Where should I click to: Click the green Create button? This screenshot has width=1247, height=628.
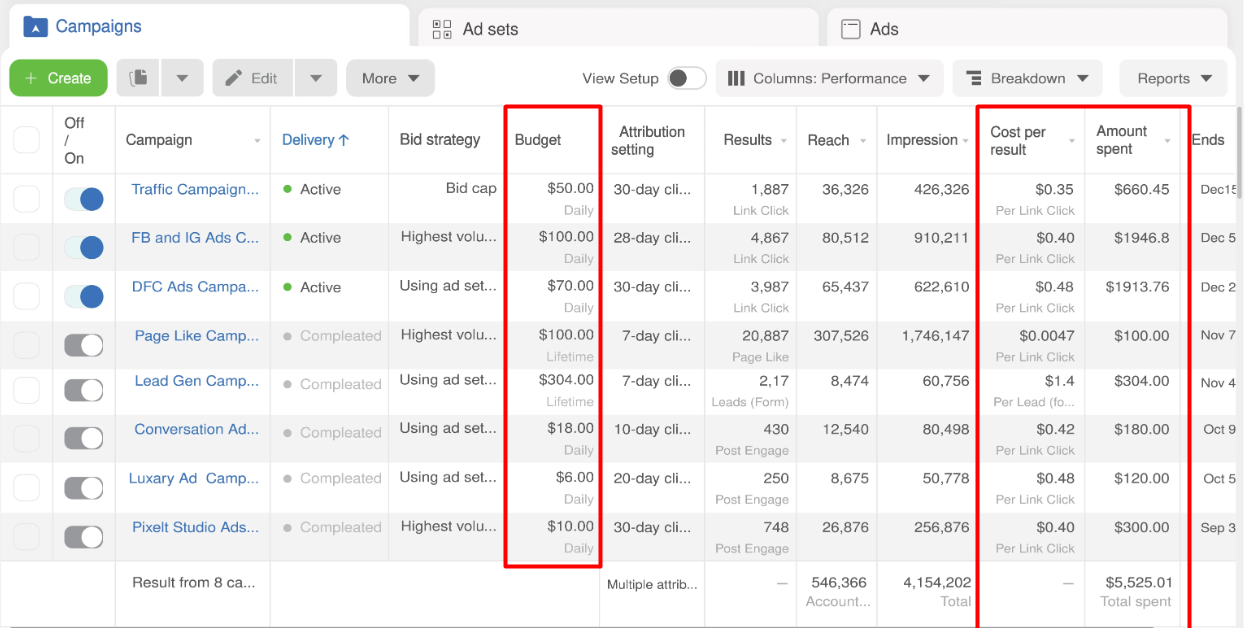tap(58, 78)
